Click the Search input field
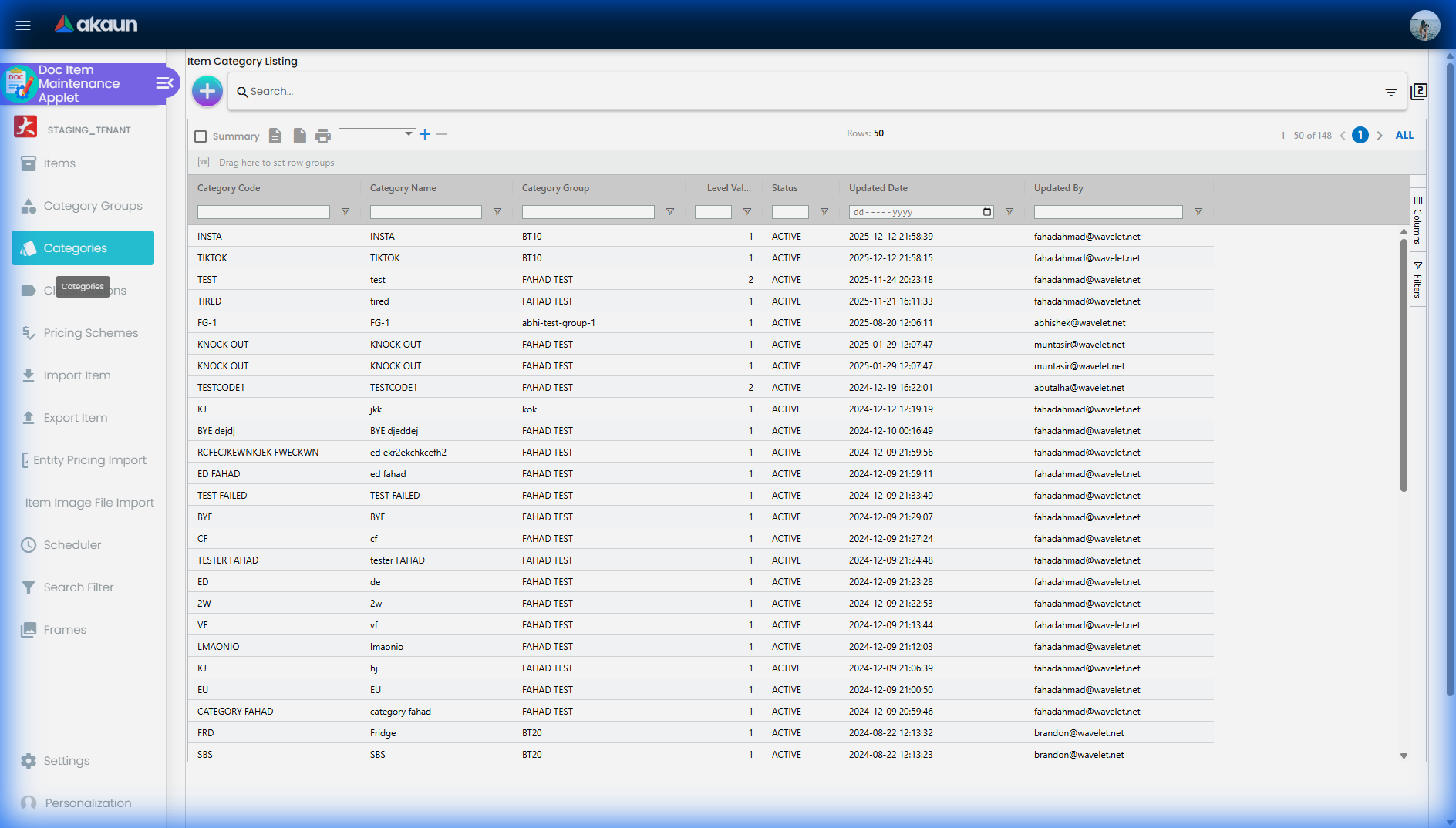The image size is (1456, 828). (810, 92)
